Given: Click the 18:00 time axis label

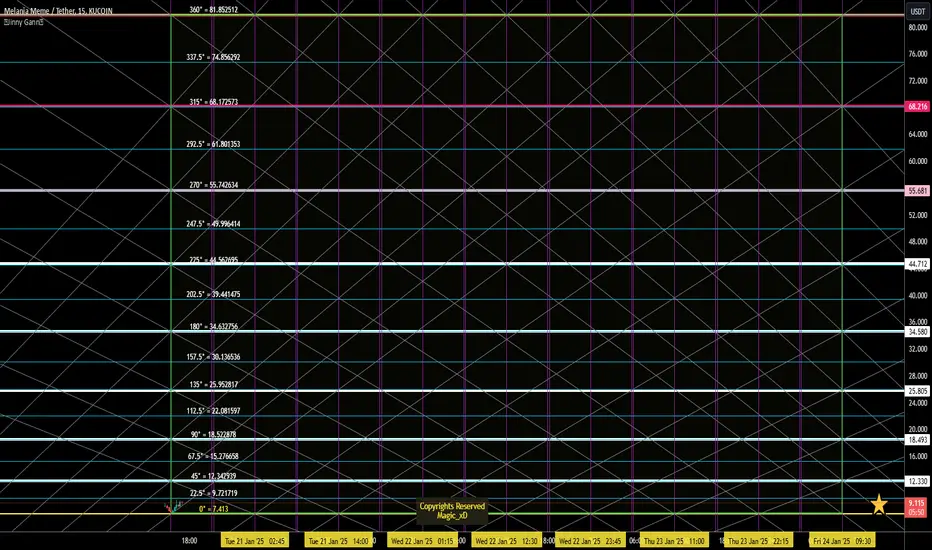Looking at the screenshot, I should tap(189, 540).
